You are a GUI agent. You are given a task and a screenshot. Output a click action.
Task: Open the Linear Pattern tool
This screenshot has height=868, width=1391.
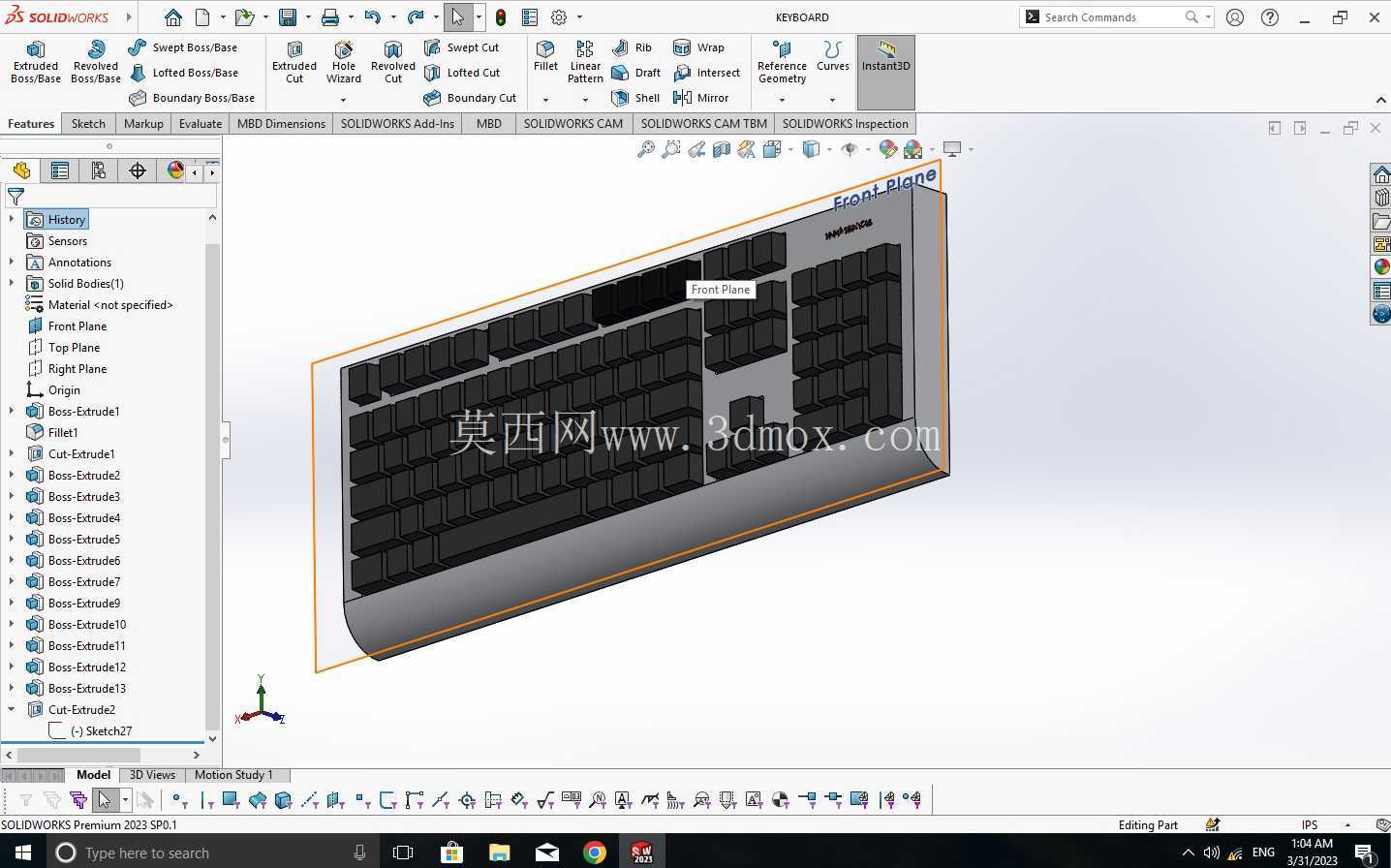point(585,62)
